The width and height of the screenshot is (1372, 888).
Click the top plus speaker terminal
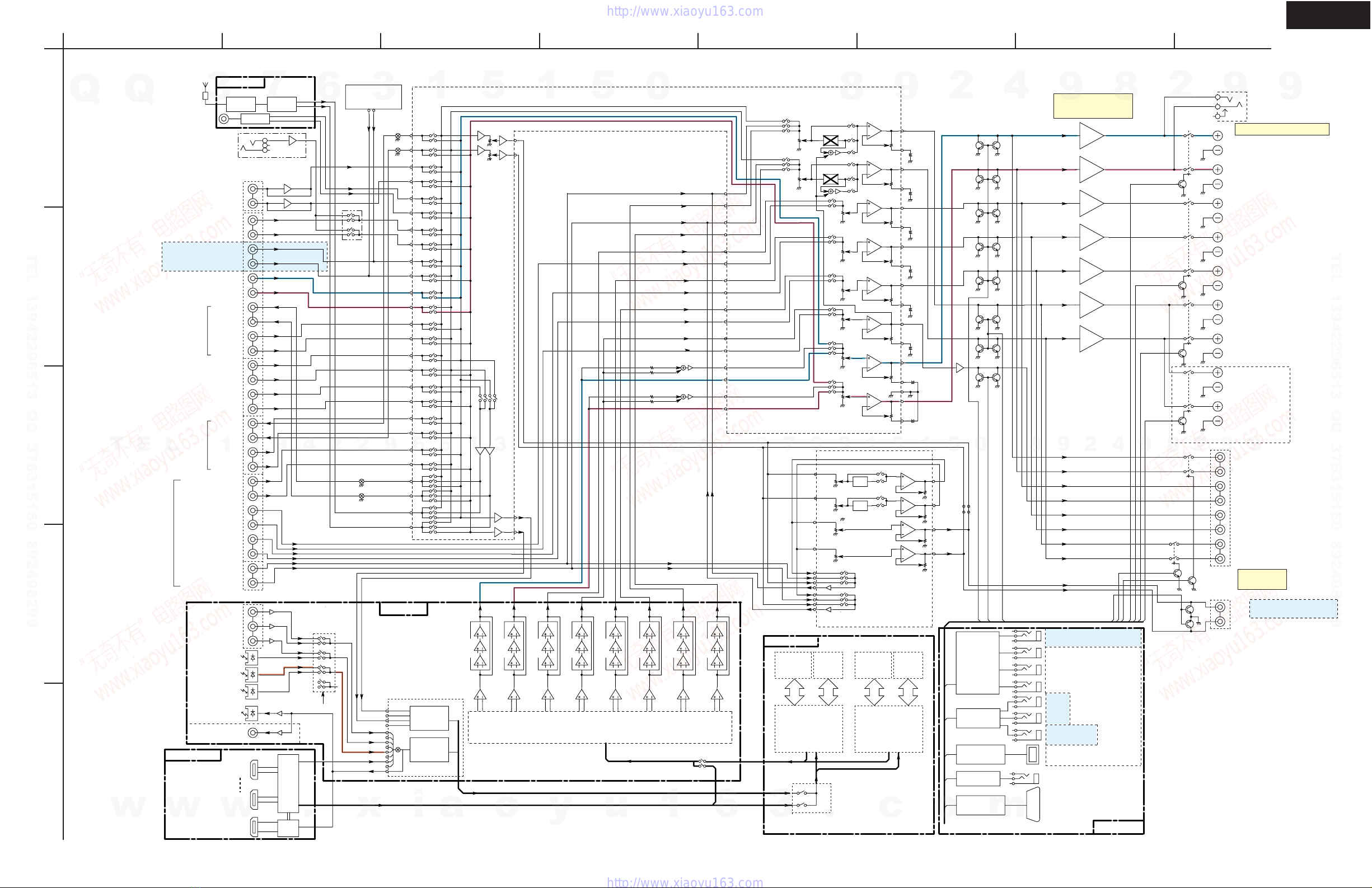[x=1217, y=135]
